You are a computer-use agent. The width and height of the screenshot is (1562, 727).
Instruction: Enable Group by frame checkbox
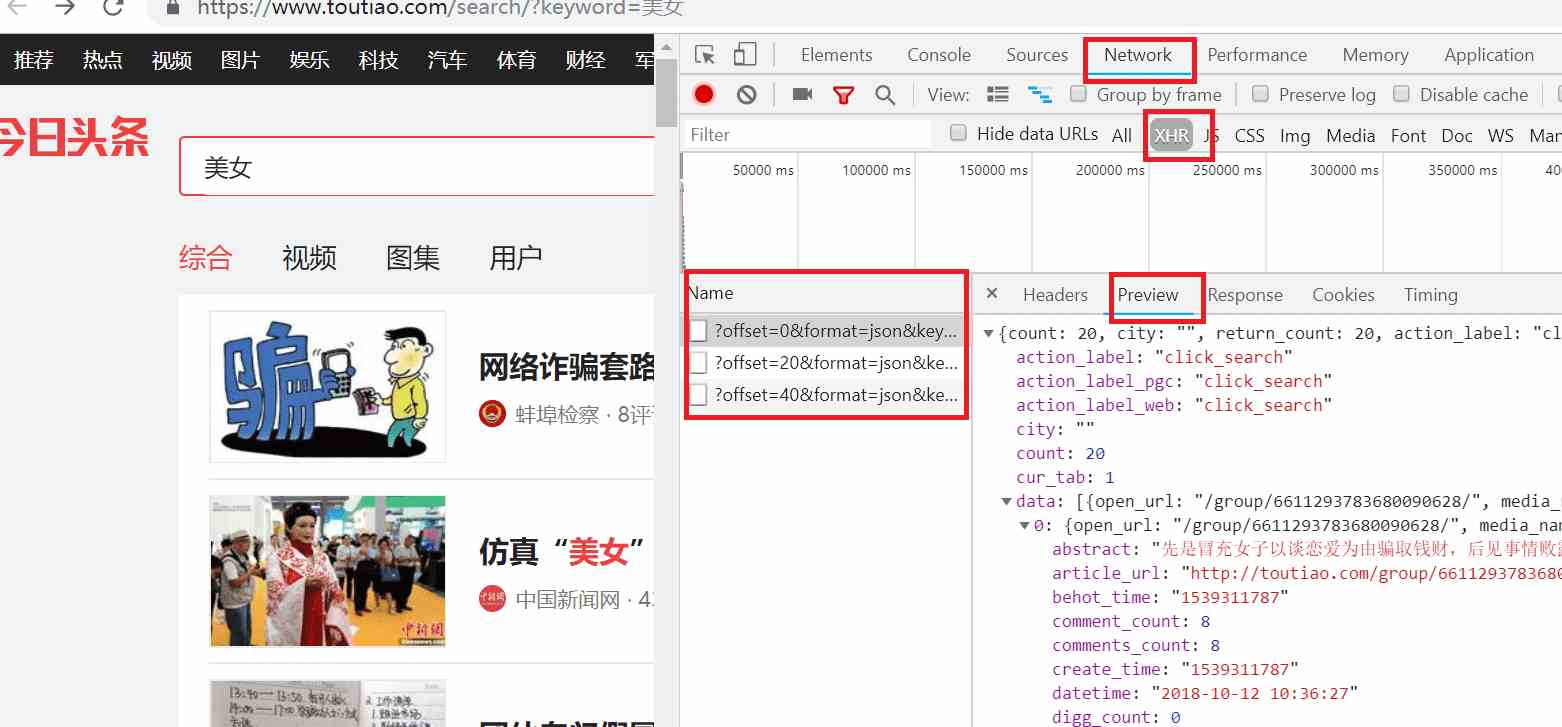pyautogui.click(x=1078, y=94)
